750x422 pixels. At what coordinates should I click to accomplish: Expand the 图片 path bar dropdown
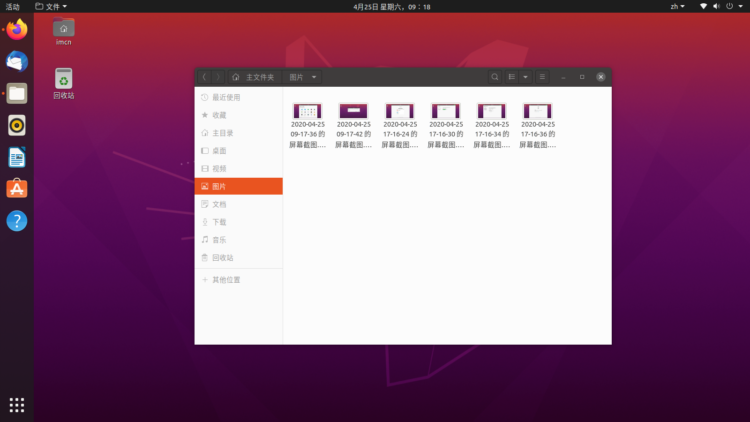click(314, 77)
